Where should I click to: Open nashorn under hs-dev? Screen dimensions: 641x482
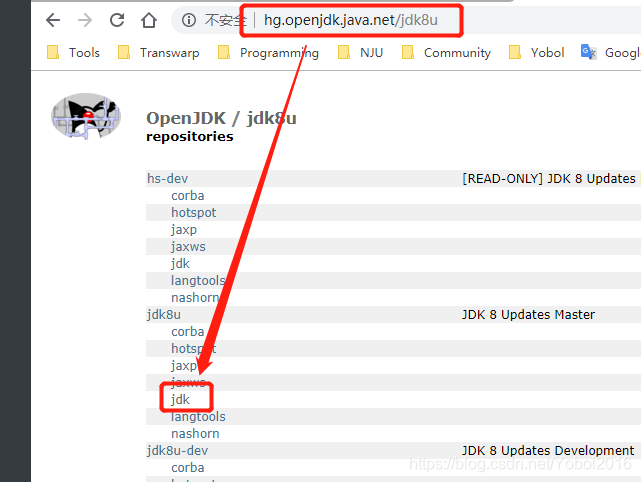195,298
